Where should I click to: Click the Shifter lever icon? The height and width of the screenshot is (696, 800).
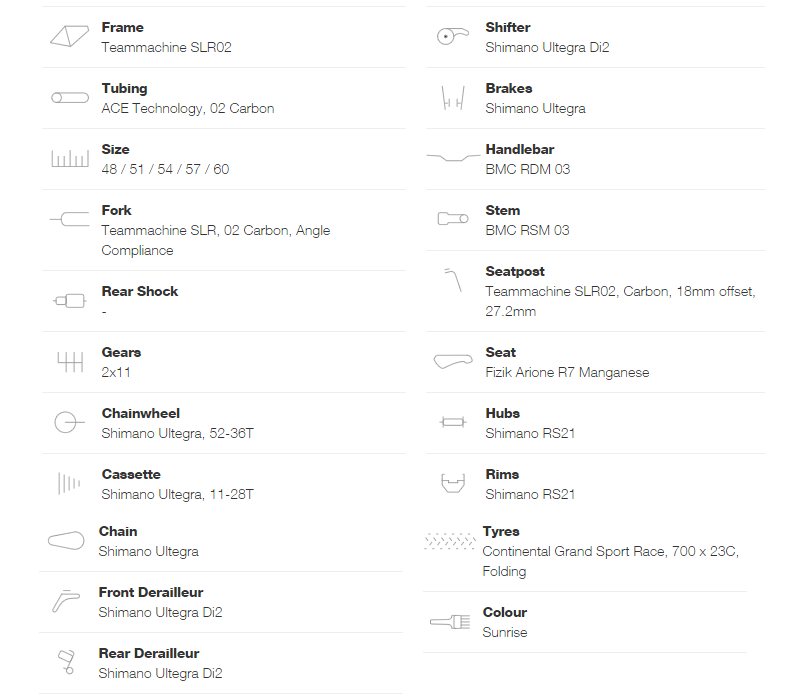pyautogui.click(x=453, y=36)
